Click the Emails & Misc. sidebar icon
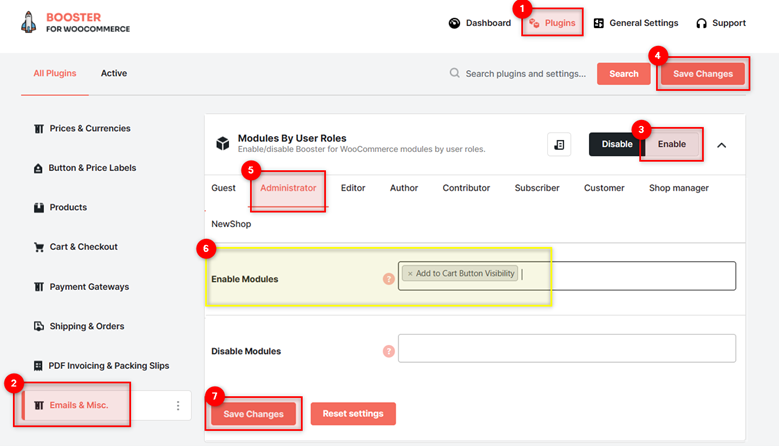Viewport: 779px width, 446px height. coord(39,406)
